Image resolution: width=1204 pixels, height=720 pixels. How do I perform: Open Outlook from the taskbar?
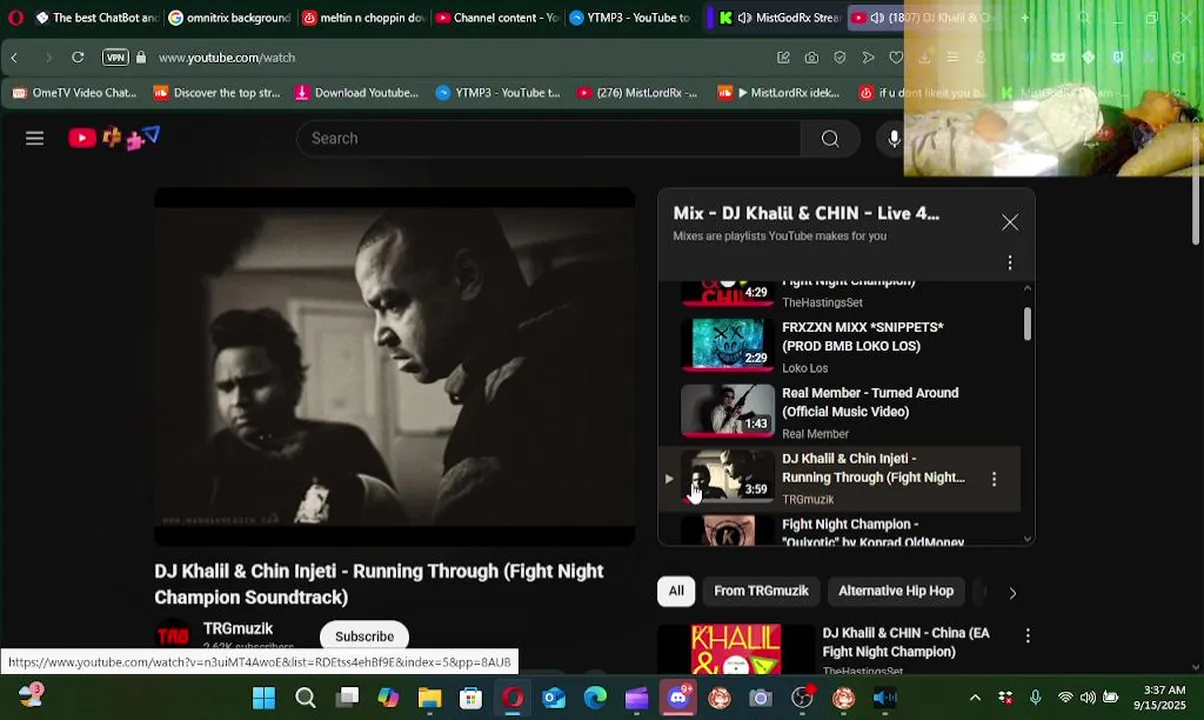coord(553,698)
